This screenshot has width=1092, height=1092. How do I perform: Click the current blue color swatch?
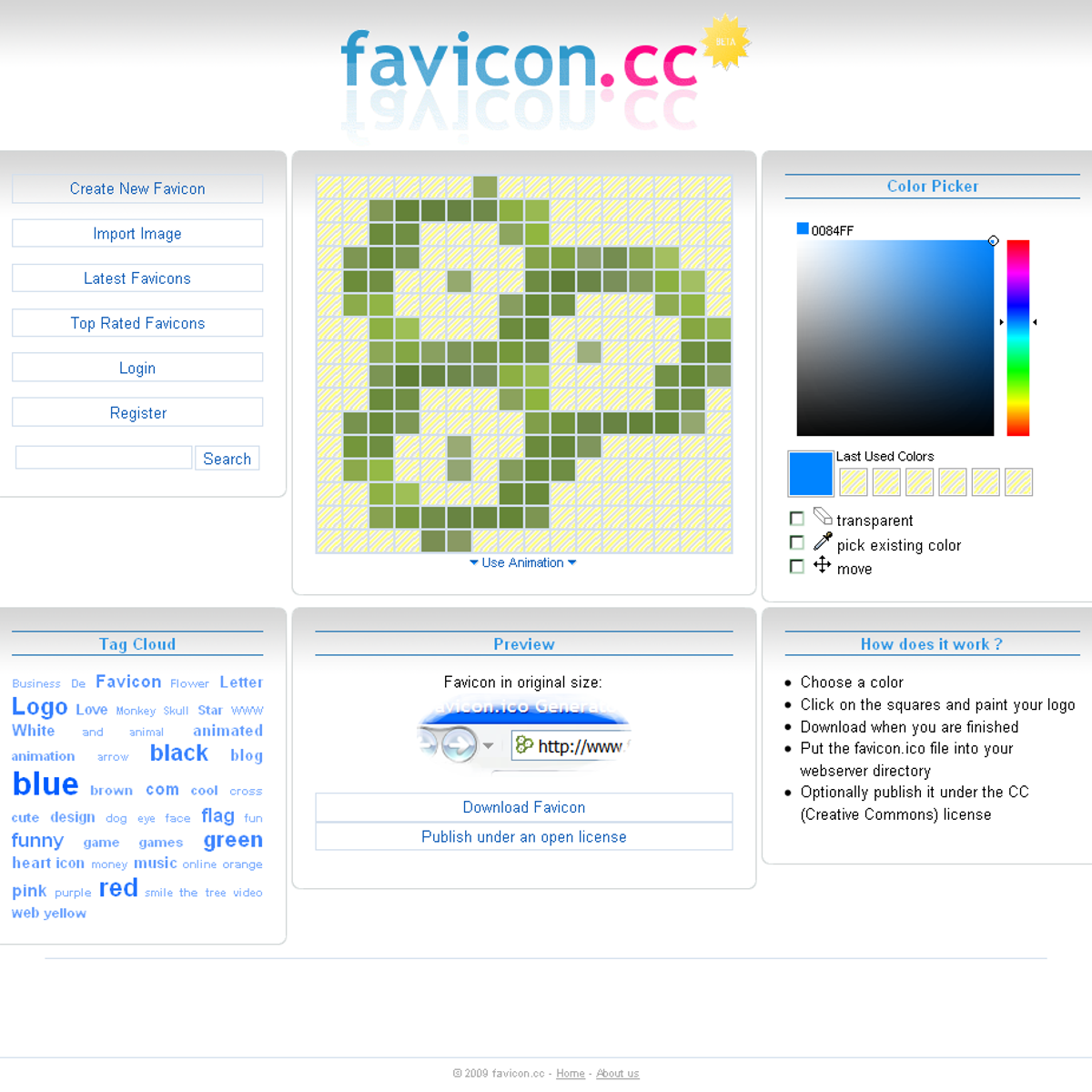[811, 473]
